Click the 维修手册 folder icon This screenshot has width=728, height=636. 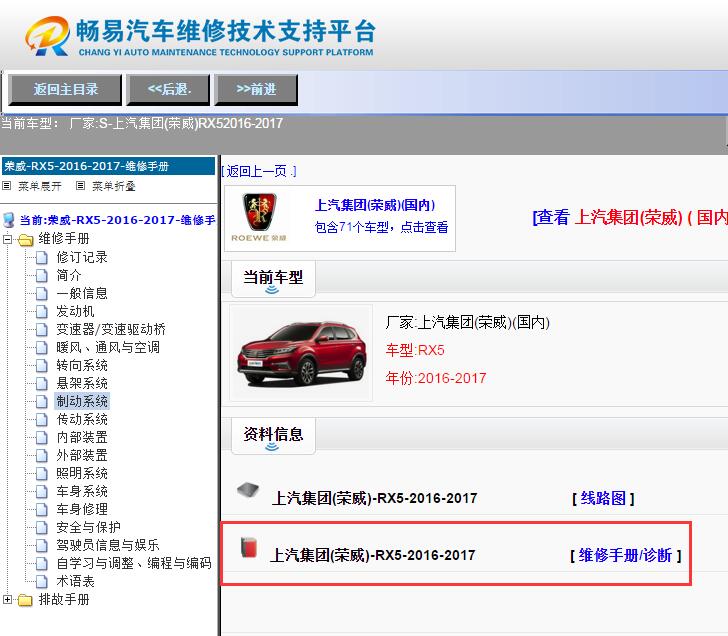[26, 240]
